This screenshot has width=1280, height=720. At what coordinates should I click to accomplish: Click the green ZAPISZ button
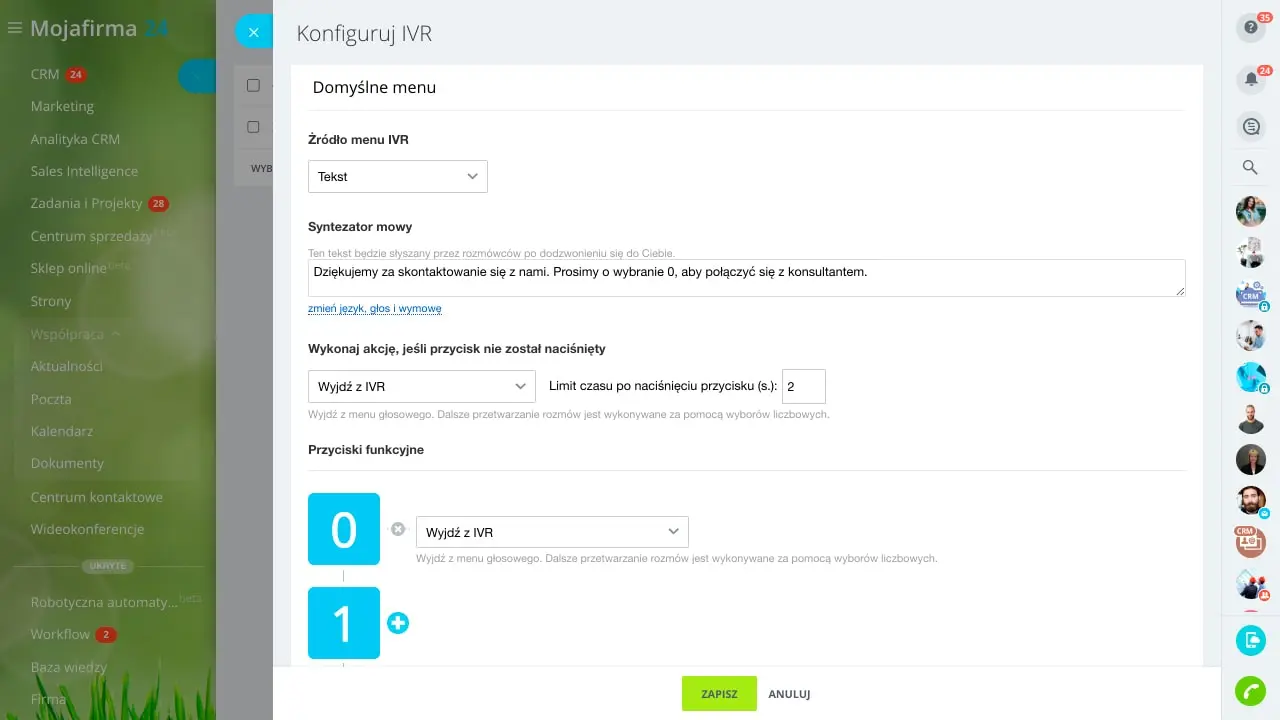pyautogui.click(x=719, y=694)
